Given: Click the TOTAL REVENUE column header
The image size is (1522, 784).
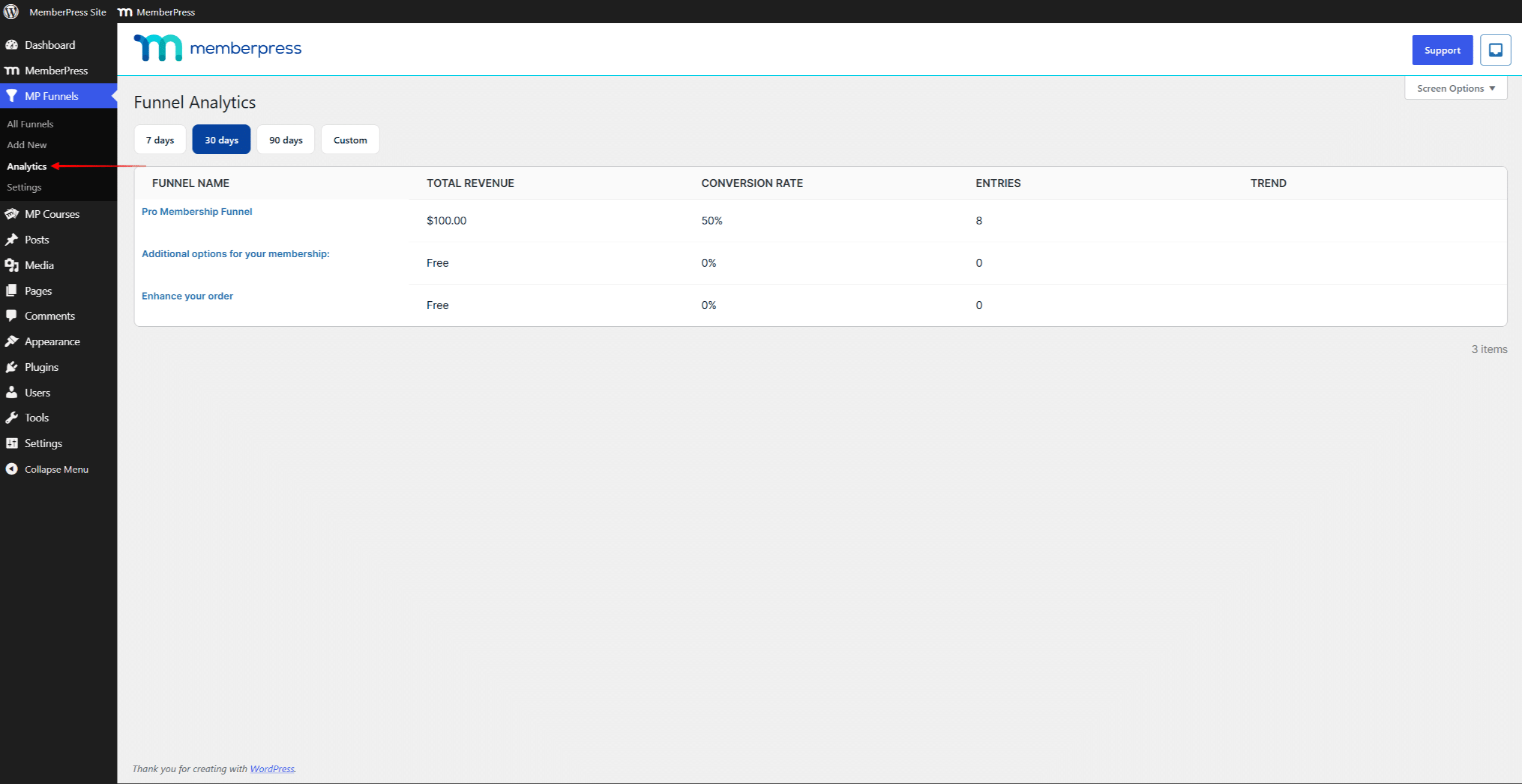Looking at the screenshot, I should coord(470,183).
